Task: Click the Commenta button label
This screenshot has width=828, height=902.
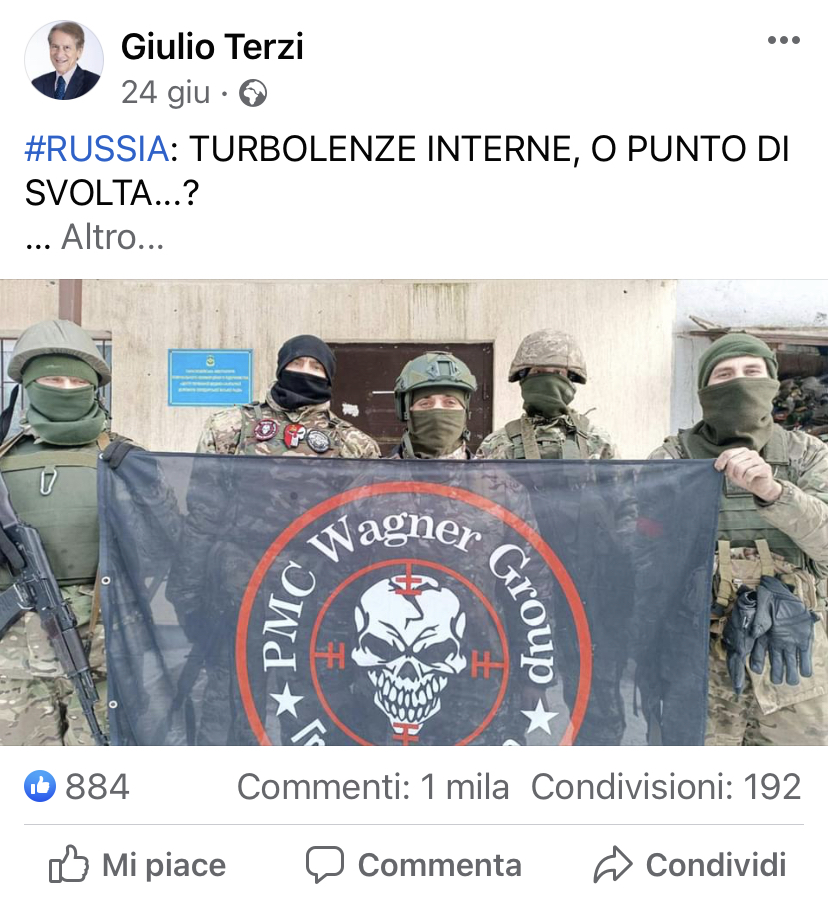Action: tap(440, 865)
